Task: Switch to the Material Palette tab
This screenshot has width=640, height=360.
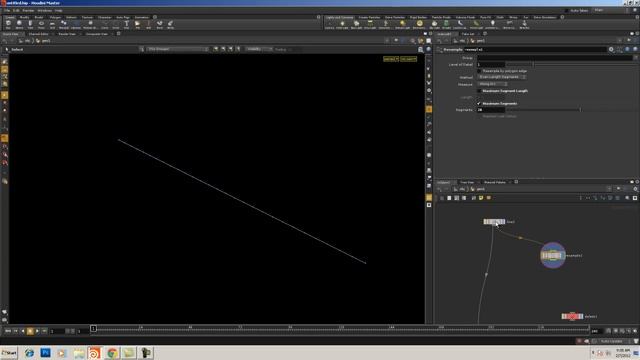Action: pyautogui.click(x=495, y=182)
